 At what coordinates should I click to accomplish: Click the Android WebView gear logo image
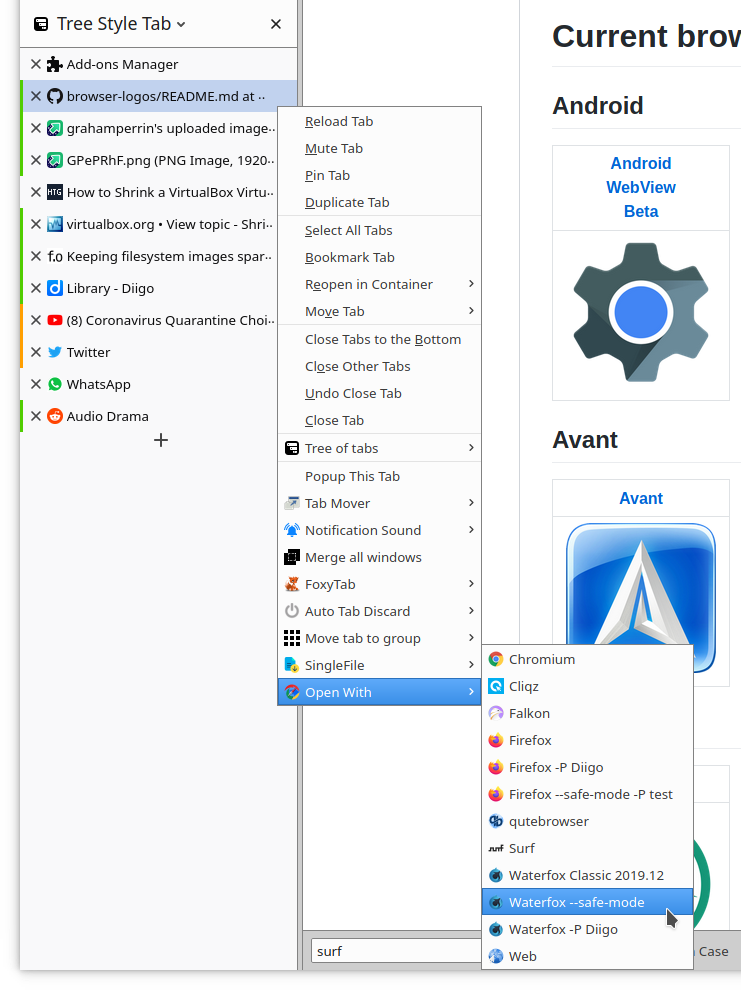tap(641, 312)
